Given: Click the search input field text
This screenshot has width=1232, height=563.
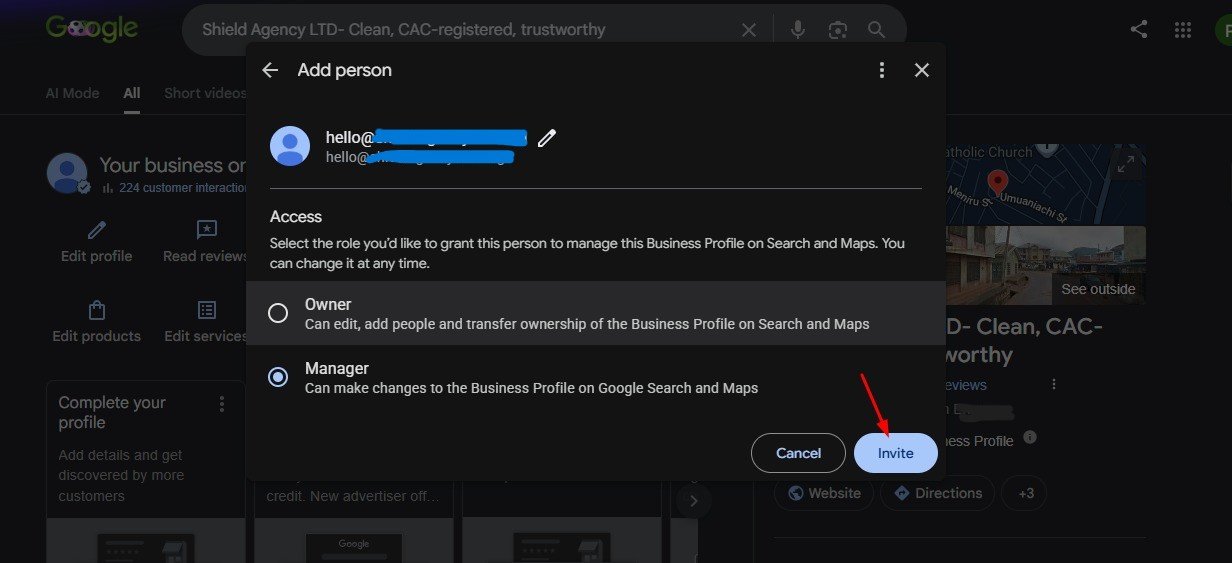Looking at the screenshot, I should [403, 29].
